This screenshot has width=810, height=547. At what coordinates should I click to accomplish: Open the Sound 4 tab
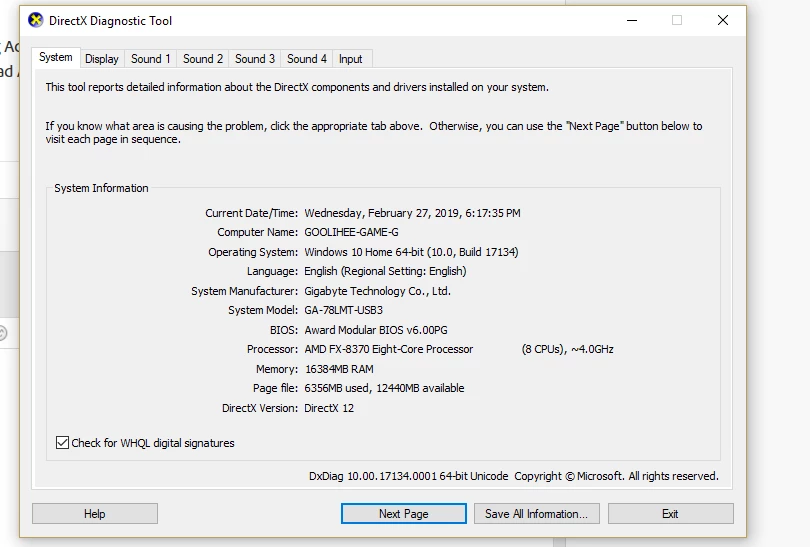(x=307, y=59)
